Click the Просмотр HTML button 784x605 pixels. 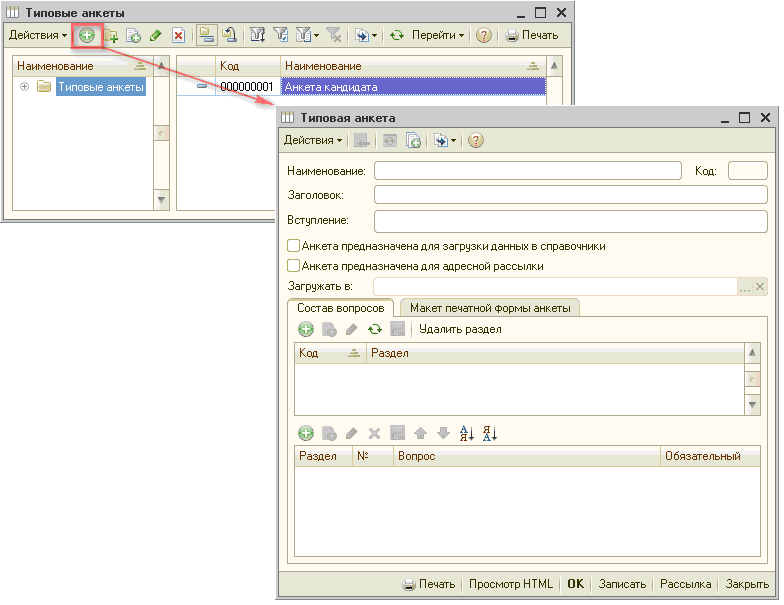click(x=510, y=584)
